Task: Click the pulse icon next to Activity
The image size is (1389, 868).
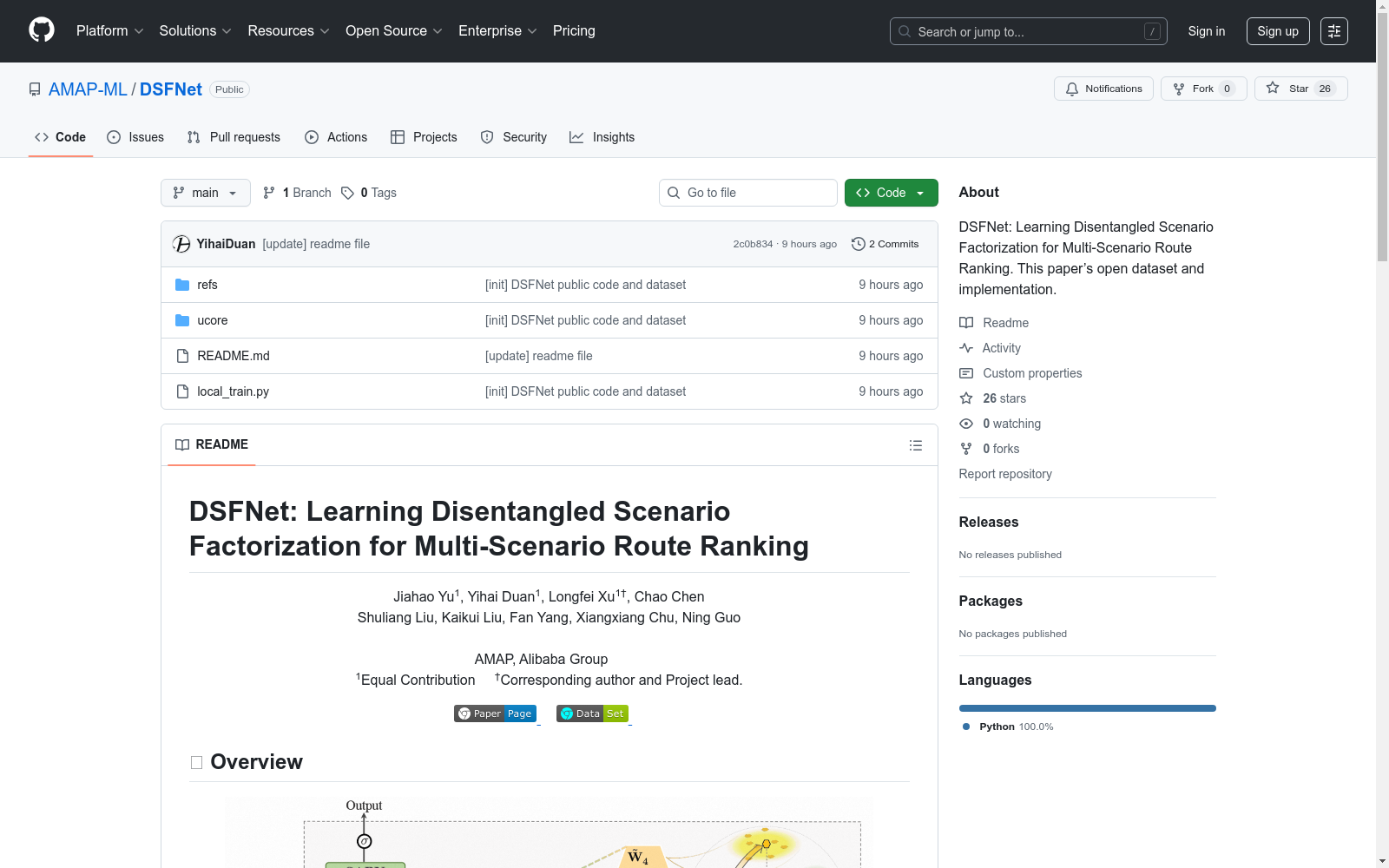Action: point(966,348)
